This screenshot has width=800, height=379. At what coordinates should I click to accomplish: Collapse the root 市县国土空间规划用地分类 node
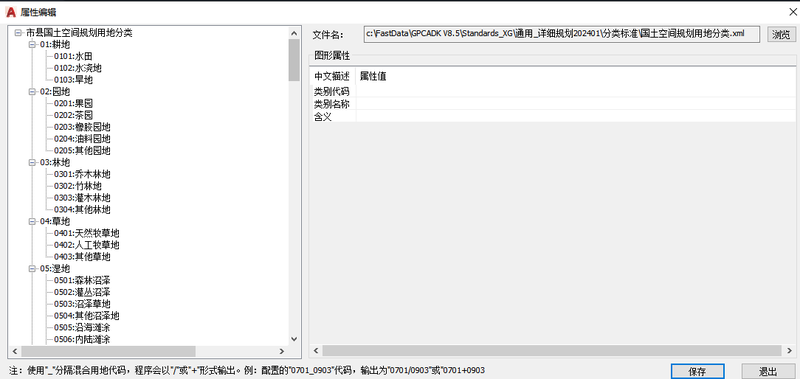click(18, 33)
